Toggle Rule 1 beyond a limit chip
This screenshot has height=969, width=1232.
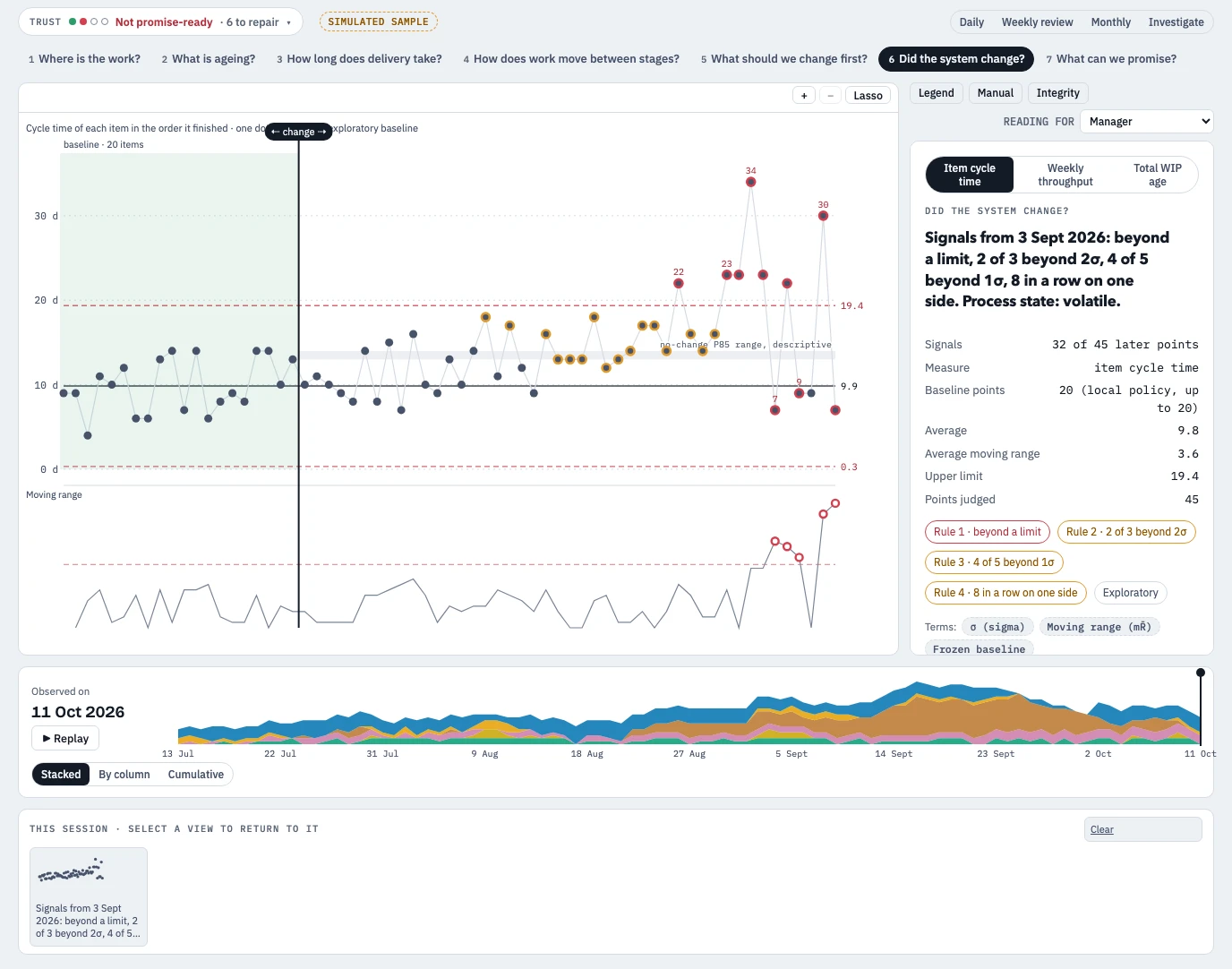pos(988,532)
